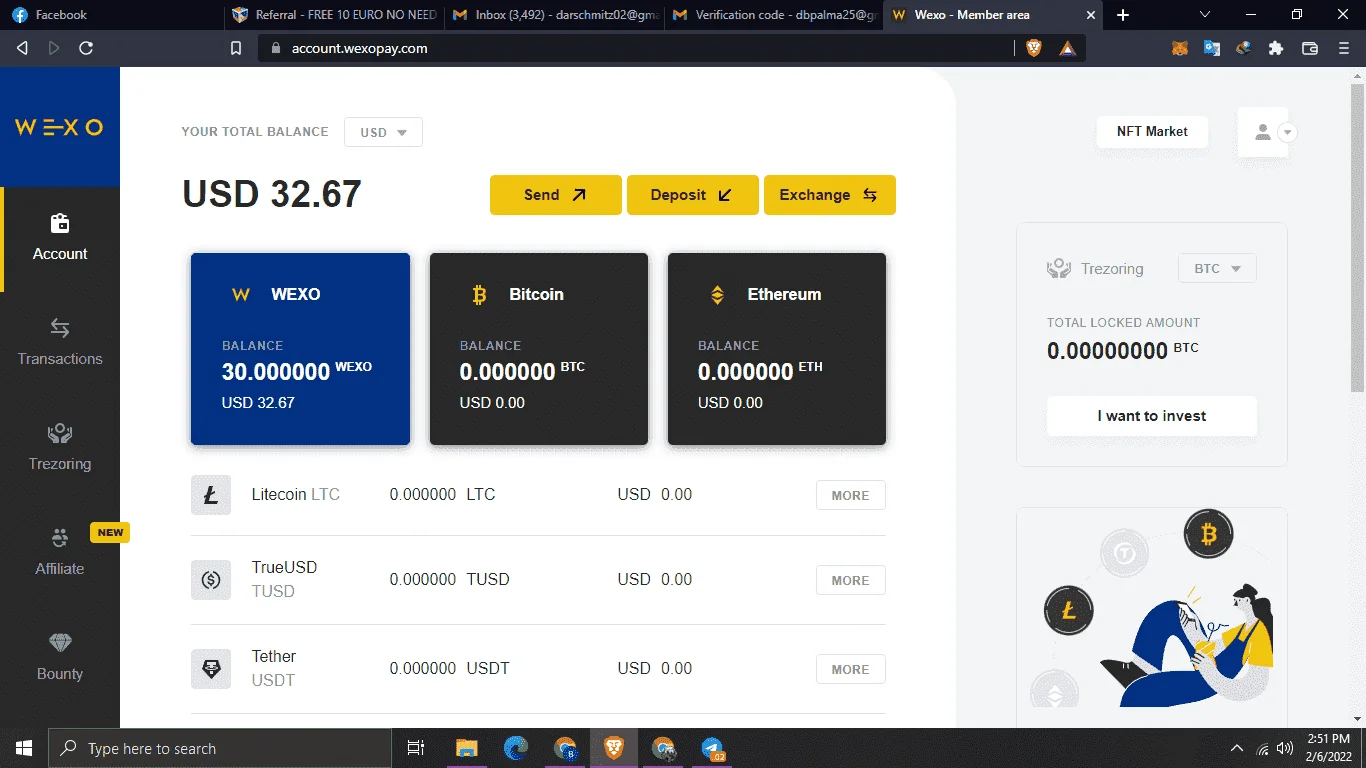Open the Affiliate section in sidebar

pos(60,553)
